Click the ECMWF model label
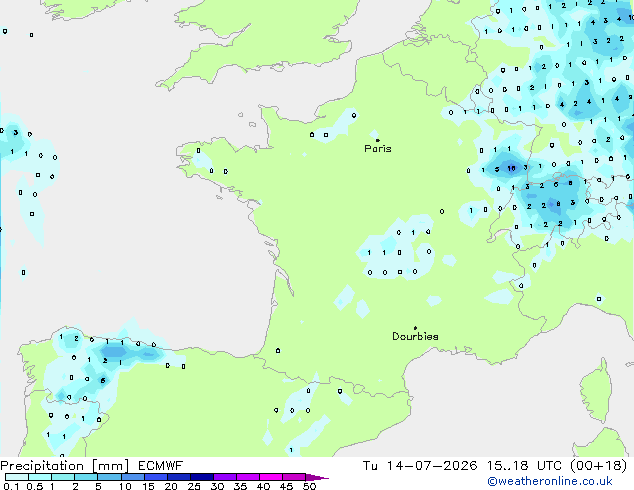This screenshot has height=490, width=634. [x=161, y=466]
